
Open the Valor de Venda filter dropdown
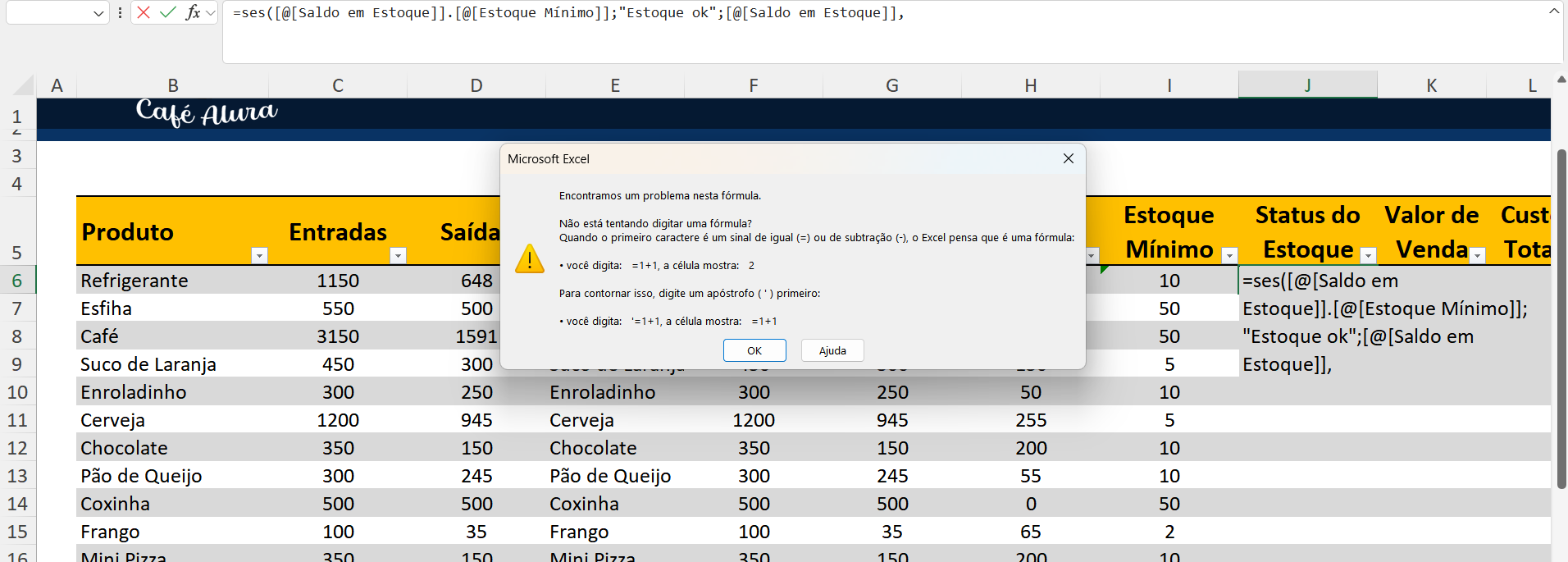pos(1477,255)
